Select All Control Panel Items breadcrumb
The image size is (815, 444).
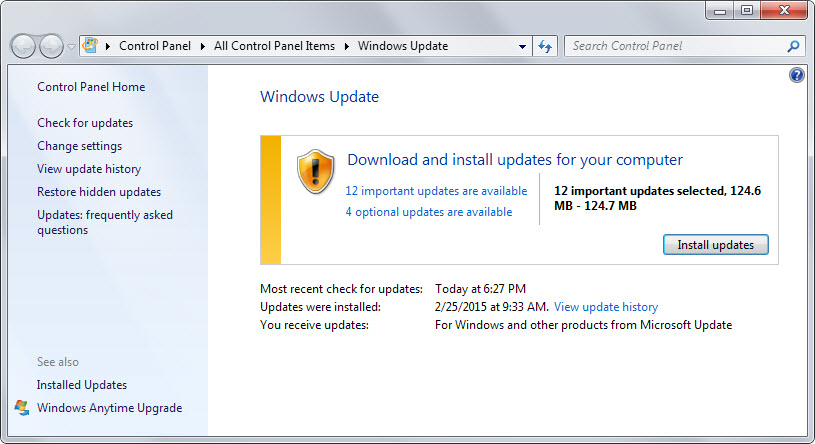pyautogui.click(x=274, y=46)
